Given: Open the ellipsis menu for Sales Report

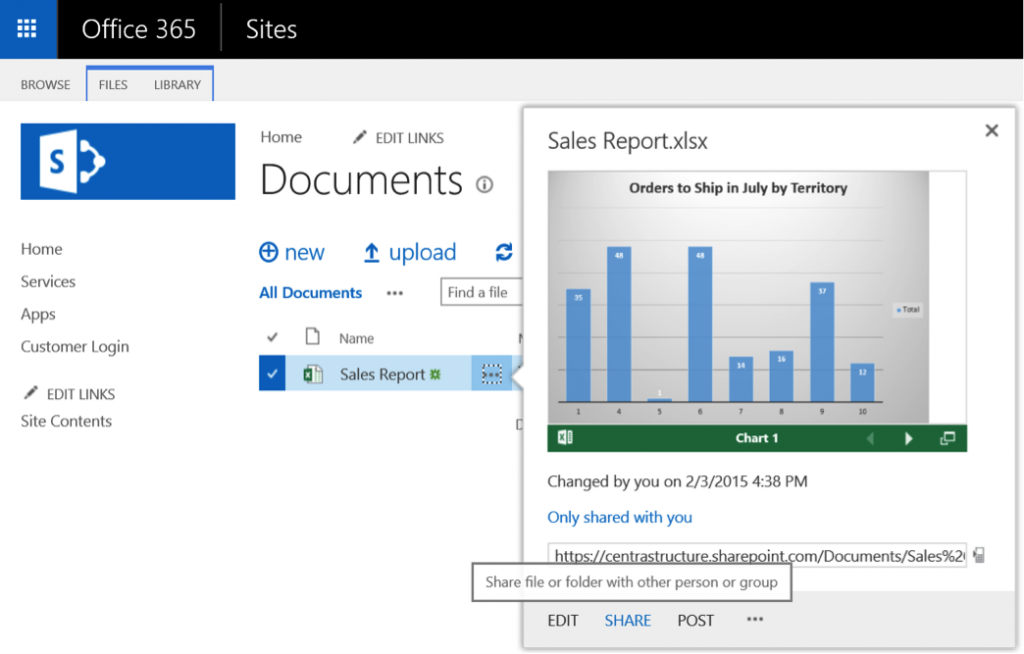Looking at the screenshot, I should click(x=491, y=374).
